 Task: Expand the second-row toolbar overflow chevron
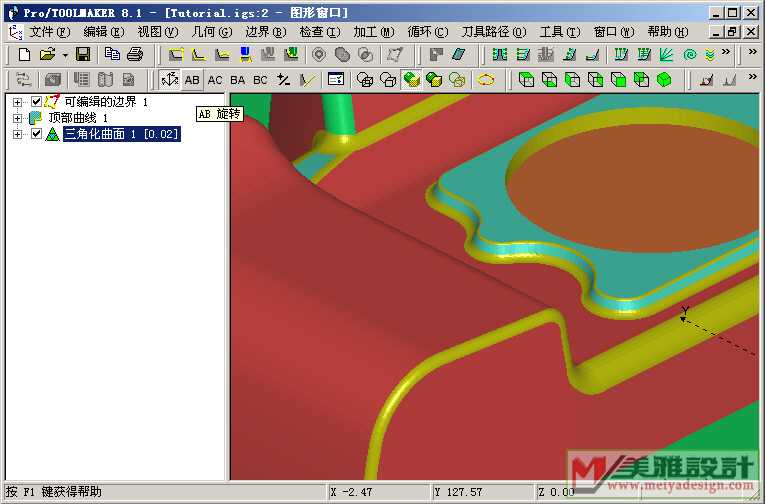pos(753,77)
